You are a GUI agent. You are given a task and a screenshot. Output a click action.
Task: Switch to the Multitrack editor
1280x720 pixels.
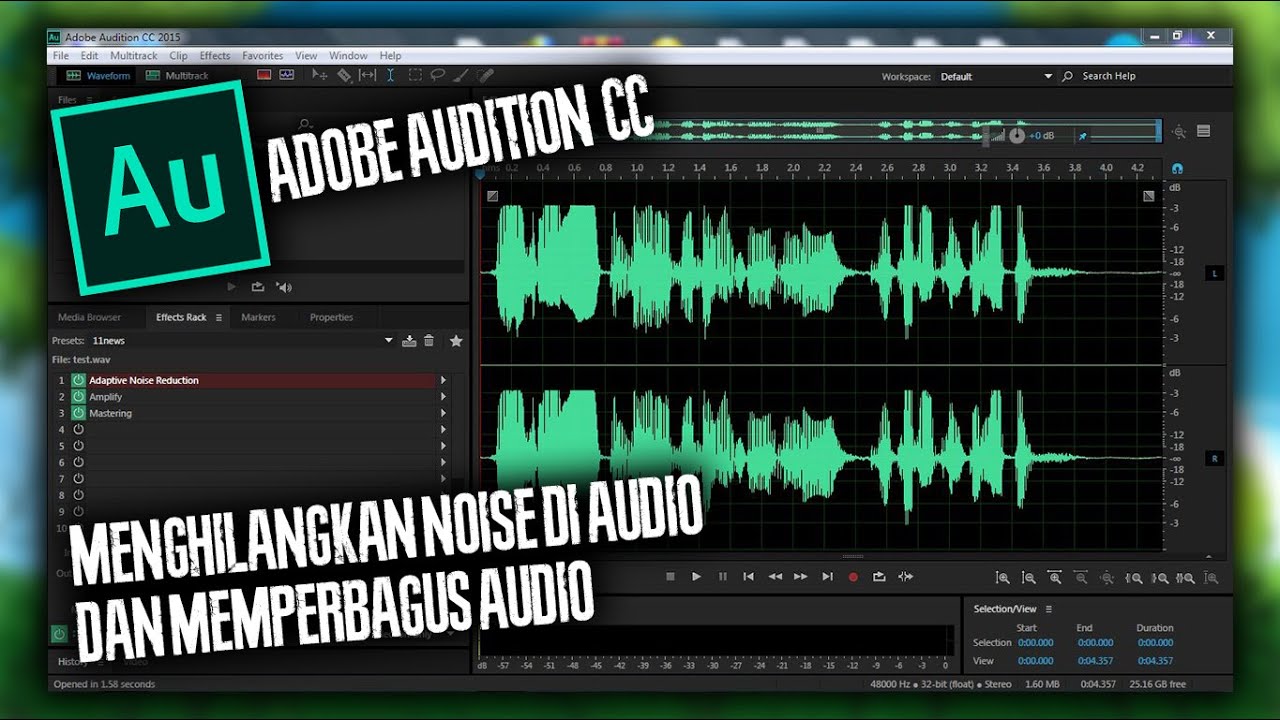[177, 76]
